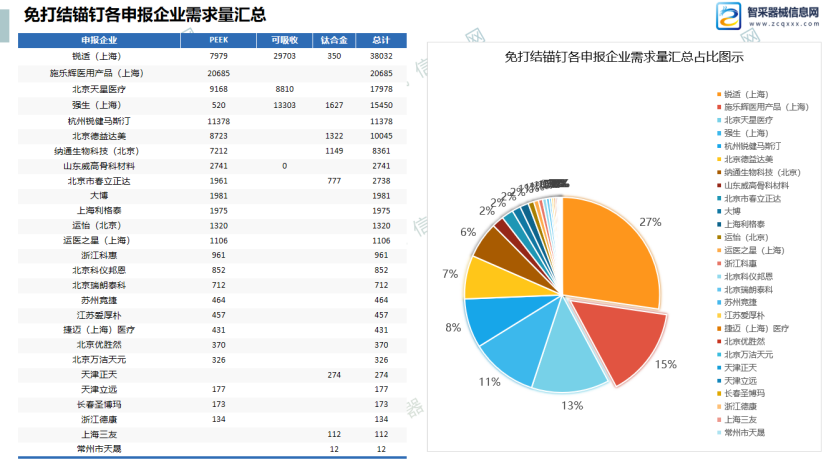Screen dimensions: 830x460
Task: Click the 可吸收 column header
Action: click(x=284, y=40)
